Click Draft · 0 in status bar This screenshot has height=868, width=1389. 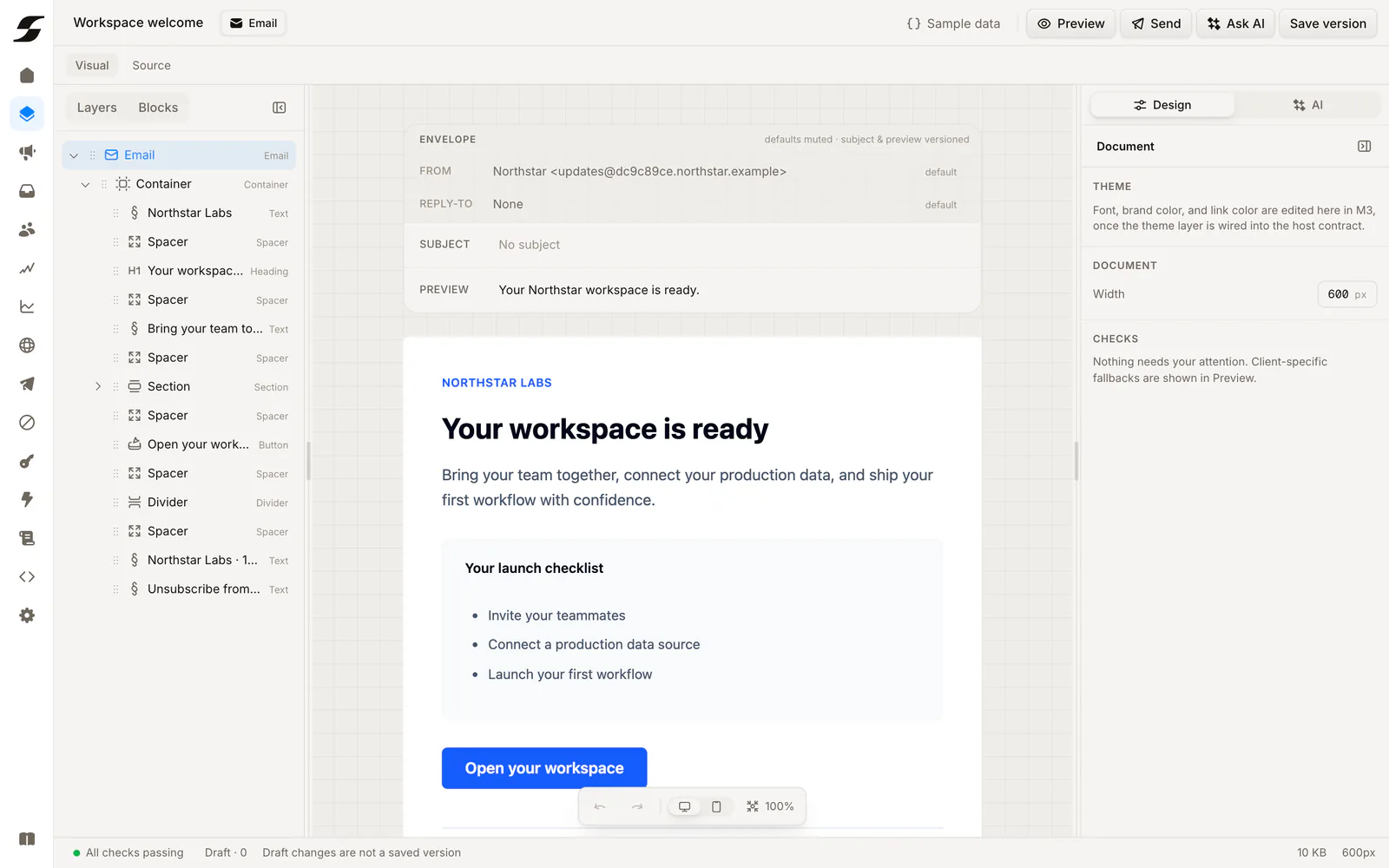[226, 852]
